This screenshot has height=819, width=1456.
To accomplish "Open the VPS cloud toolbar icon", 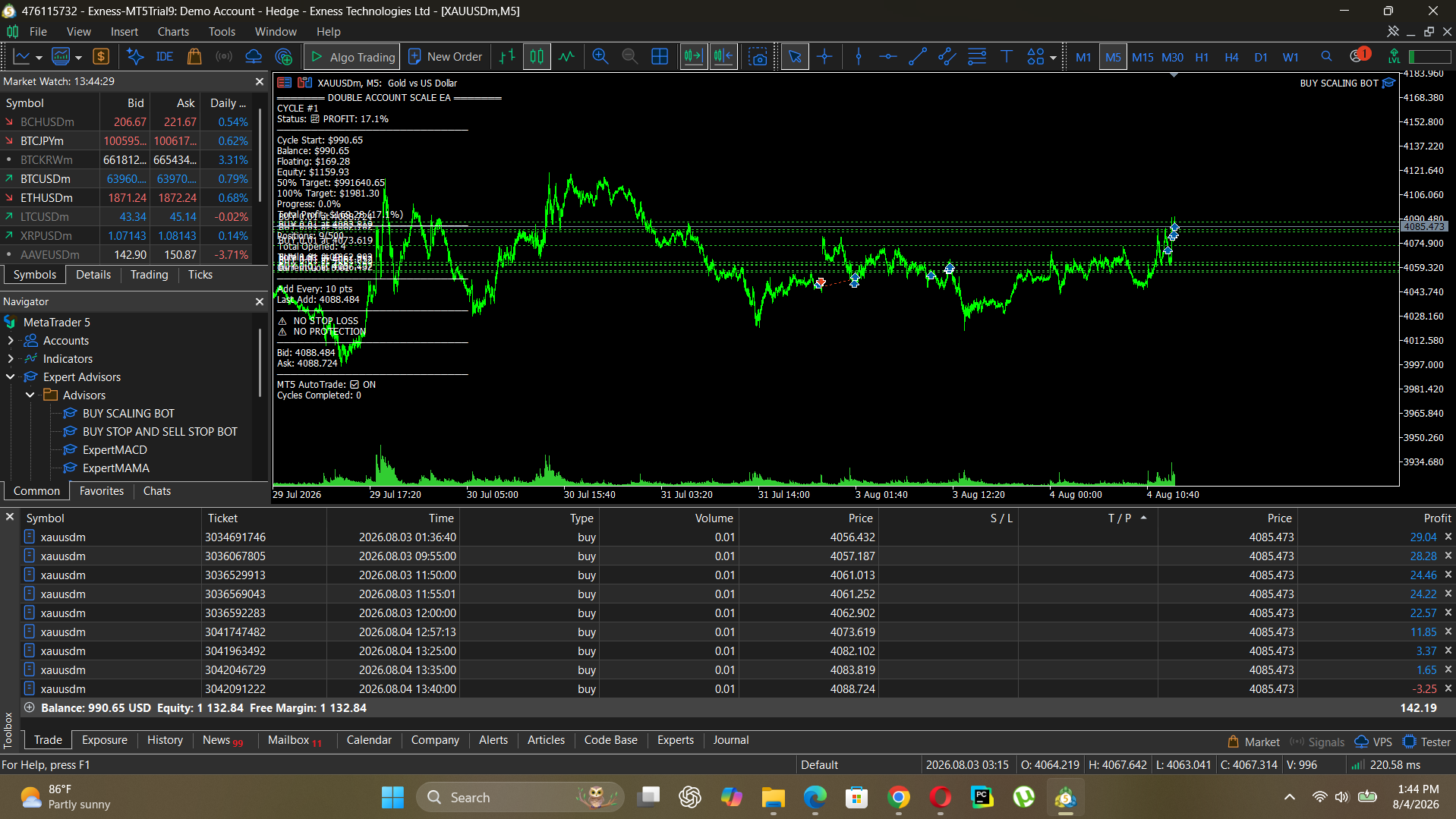I will (x=254, y=57).
